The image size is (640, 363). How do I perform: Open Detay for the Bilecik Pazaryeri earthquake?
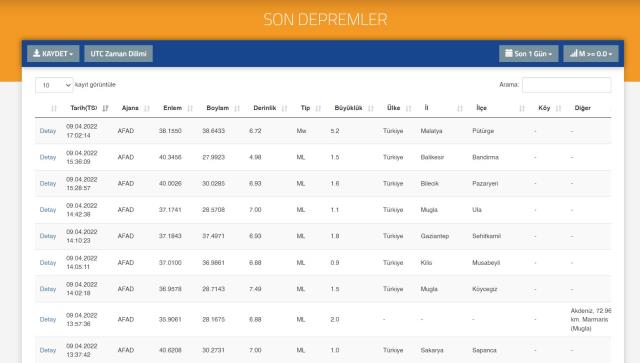pyautogui.click(x=48, y=184)
